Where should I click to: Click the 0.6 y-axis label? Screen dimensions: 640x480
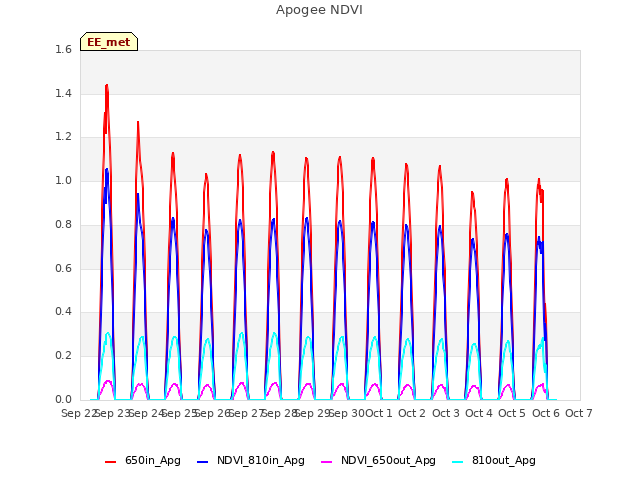tap(63, 268)
